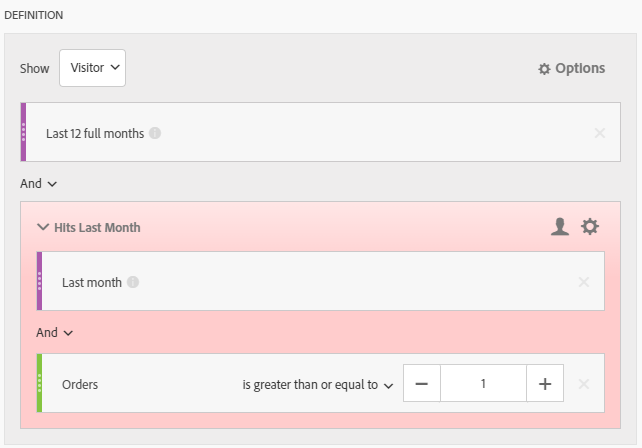Click the Orders value input field

483,384
